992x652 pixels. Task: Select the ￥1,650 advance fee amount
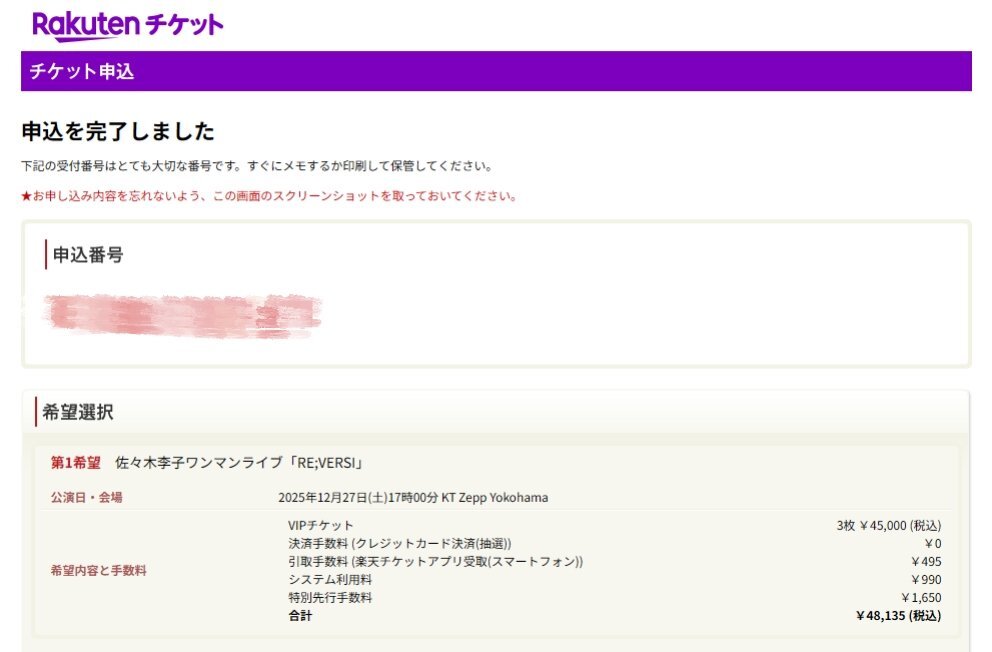point(921,598)
